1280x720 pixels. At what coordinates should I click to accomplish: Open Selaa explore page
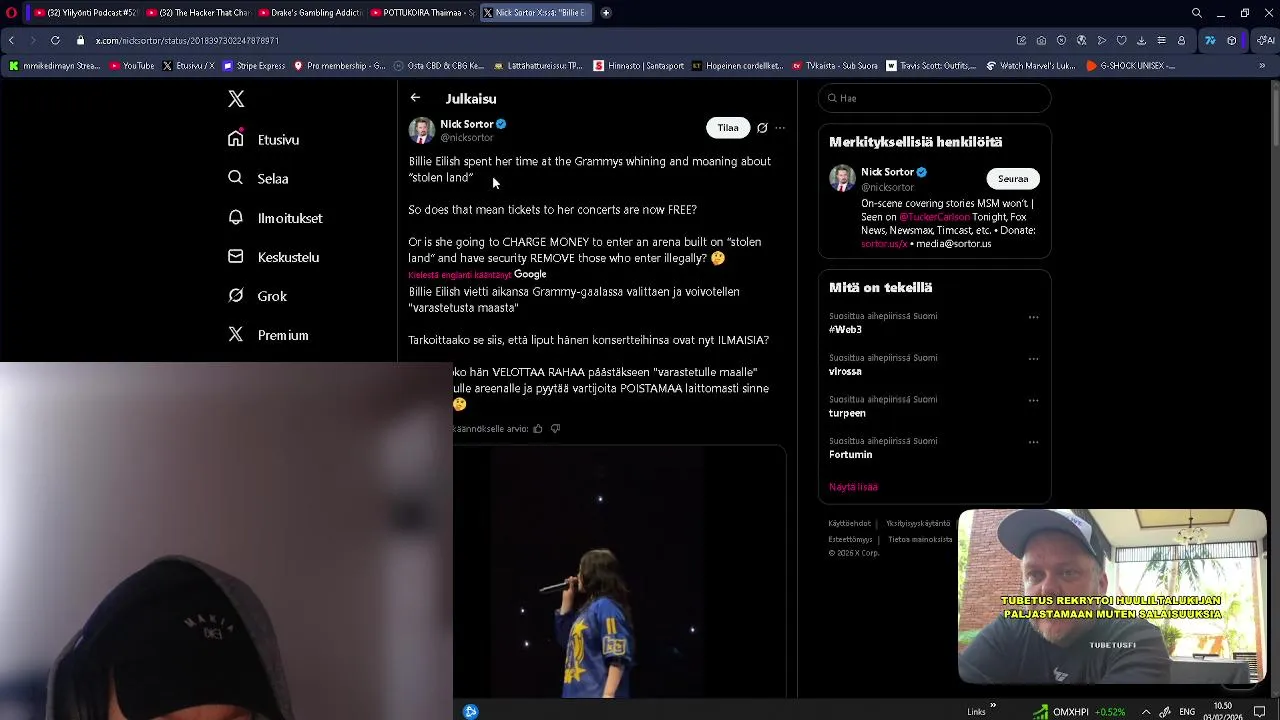click(x=258, y=179)
